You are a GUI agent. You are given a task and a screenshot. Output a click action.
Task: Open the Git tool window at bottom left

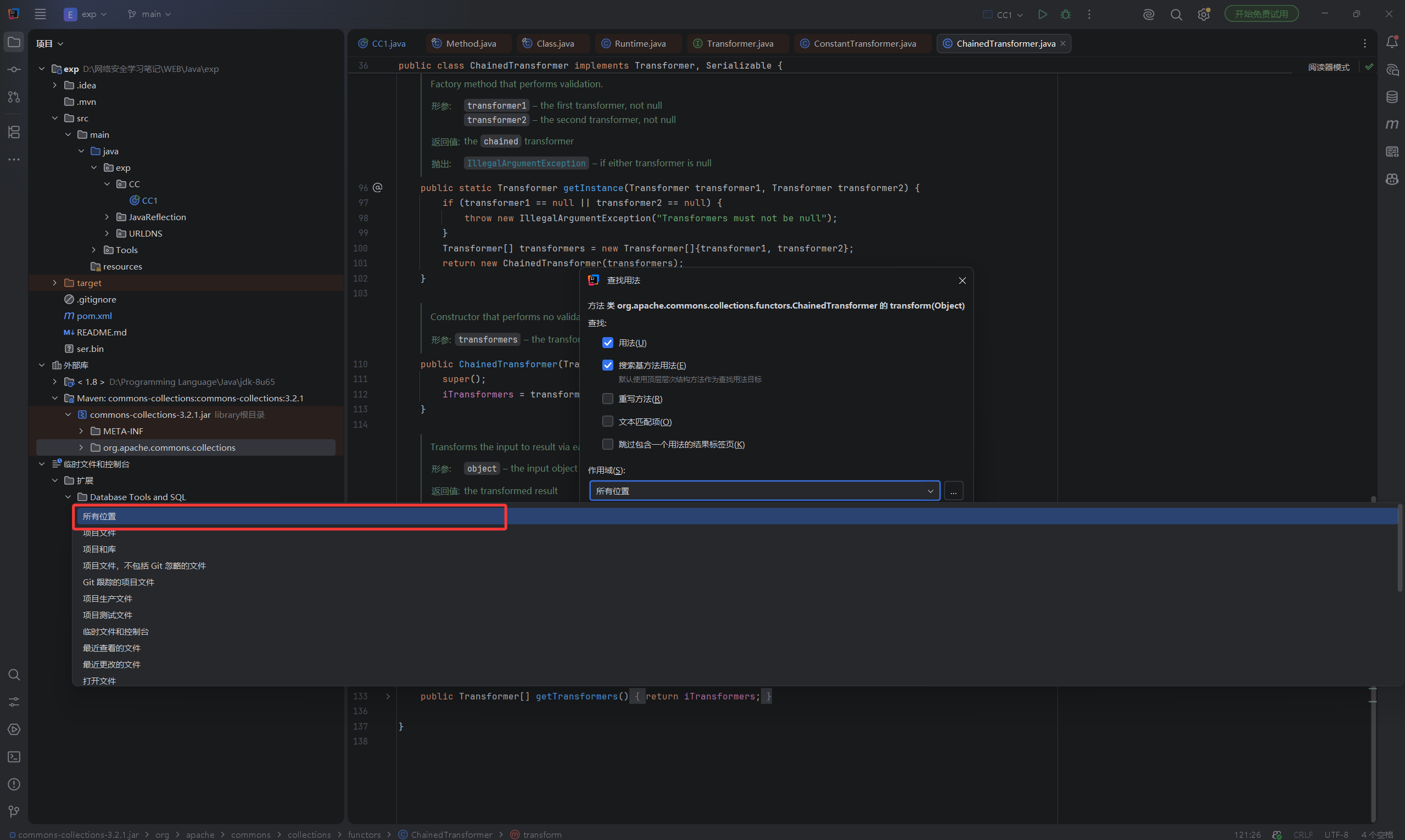[14, 811]
